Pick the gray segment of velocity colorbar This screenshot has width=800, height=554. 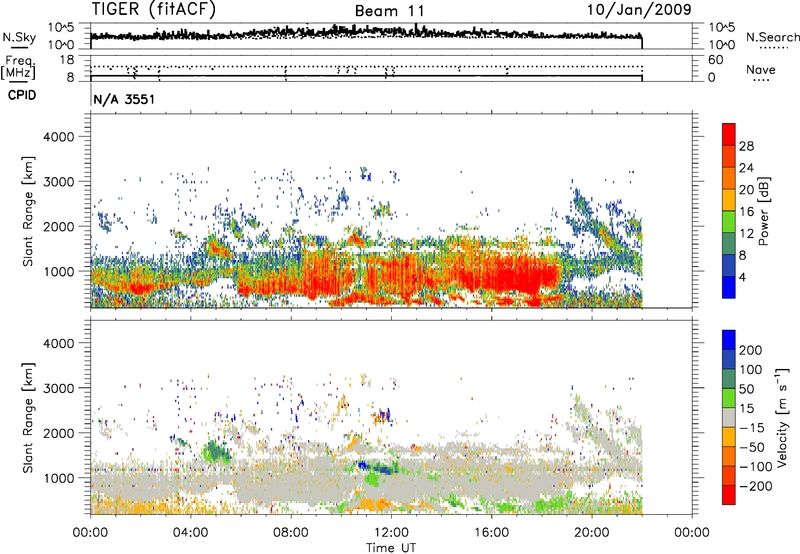tap(729, 417)
